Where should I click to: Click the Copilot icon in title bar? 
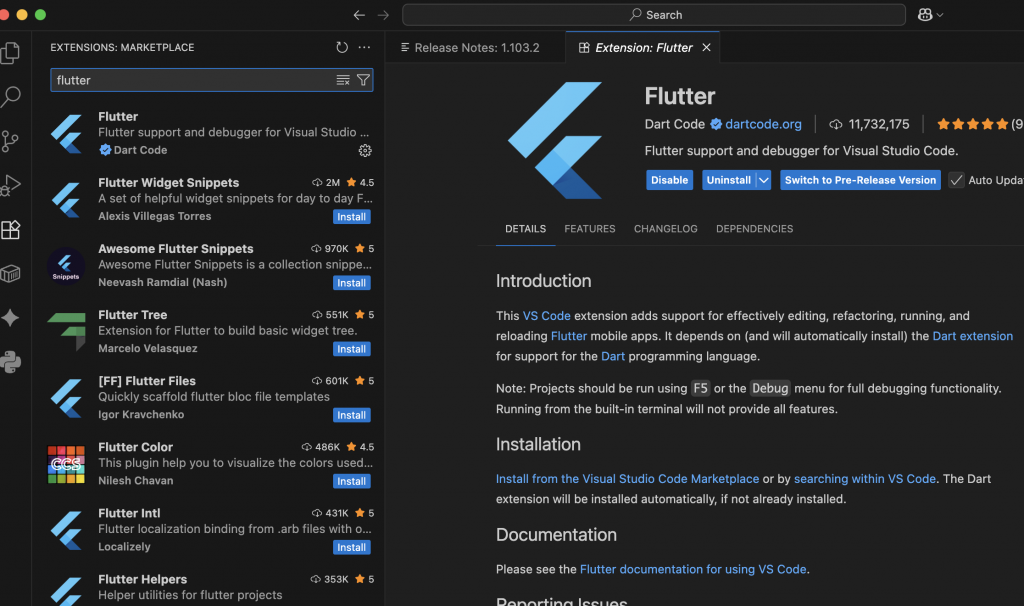925,15
